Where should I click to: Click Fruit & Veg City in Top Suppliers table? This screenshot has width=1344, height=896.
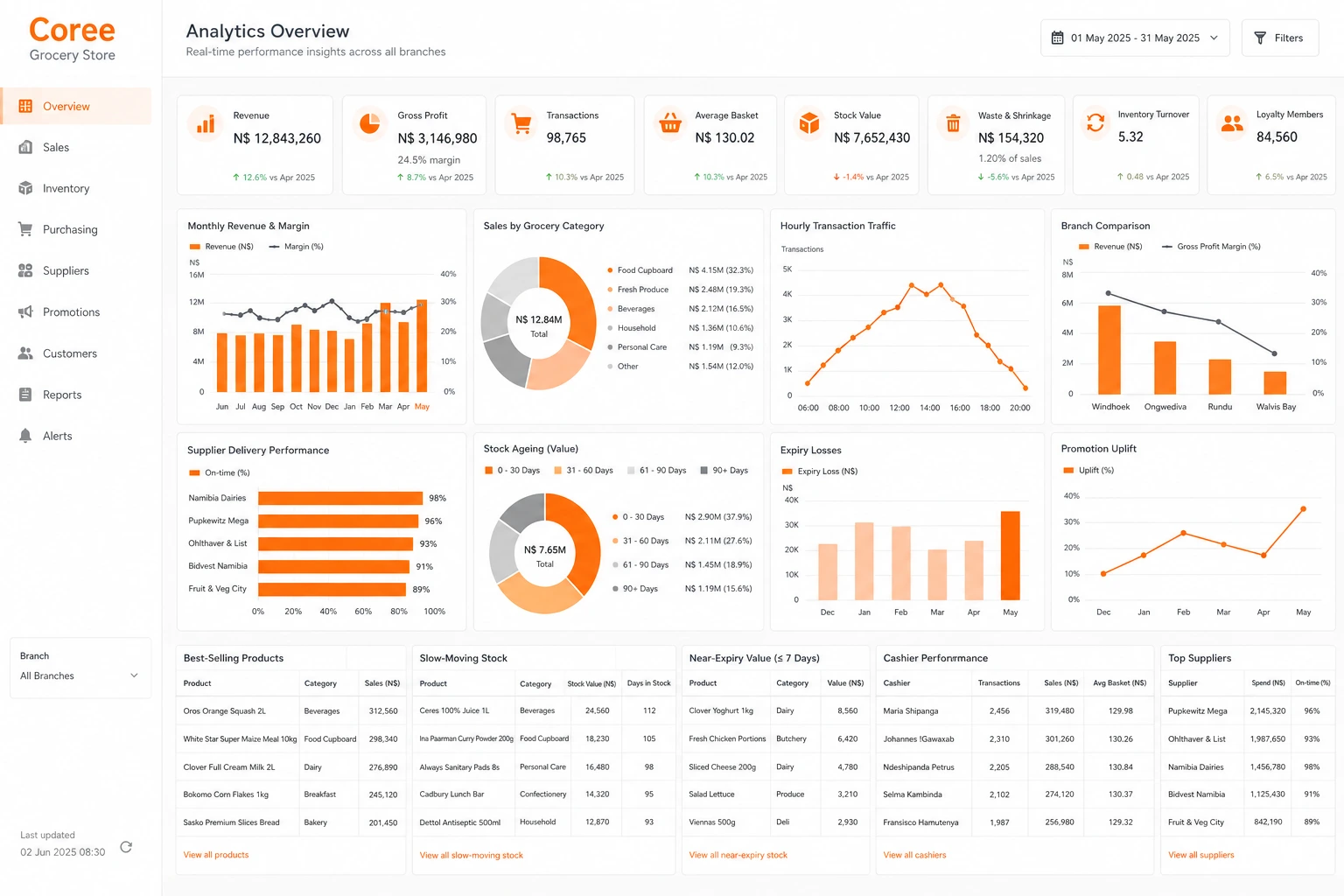click(1195, 822)
